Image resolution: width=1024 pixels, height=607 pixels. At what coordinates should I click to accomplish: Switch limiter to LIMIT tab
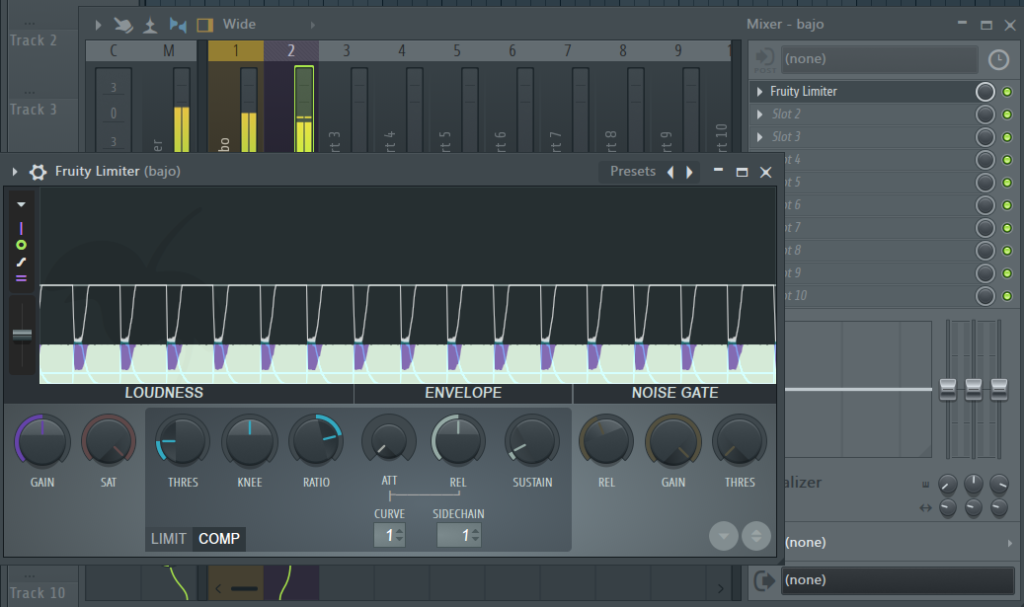[168, 539]
